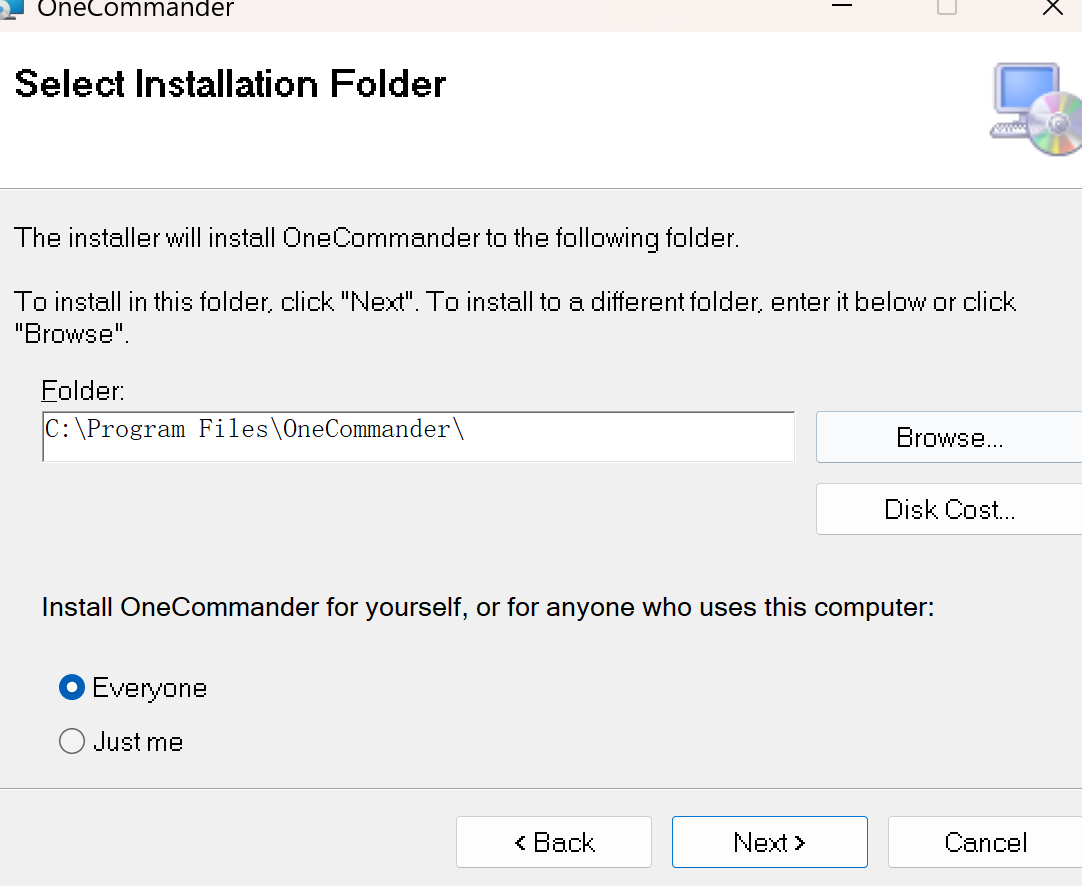Minimize the installer window

(x=842, y=6)
